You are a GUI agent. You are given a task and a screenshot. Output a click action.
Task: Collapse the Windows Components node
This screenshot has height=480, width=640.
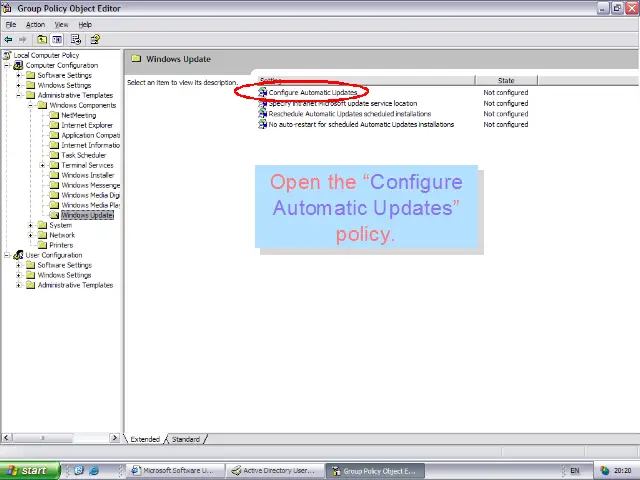pyautogui.click(x=30, y=105)
